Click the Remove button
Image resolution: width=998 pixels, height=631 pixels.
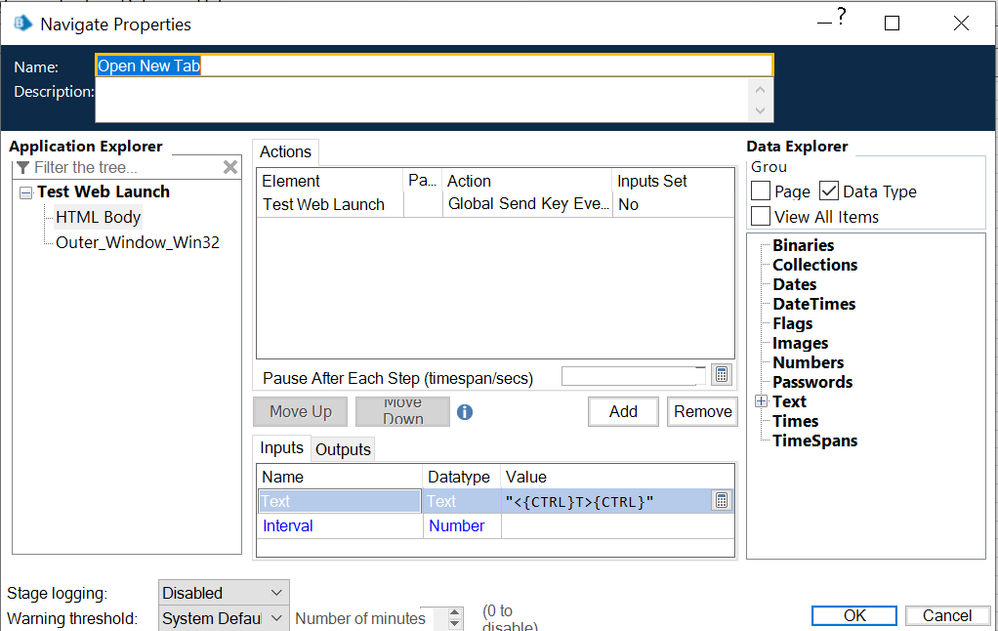coord(703,411)
